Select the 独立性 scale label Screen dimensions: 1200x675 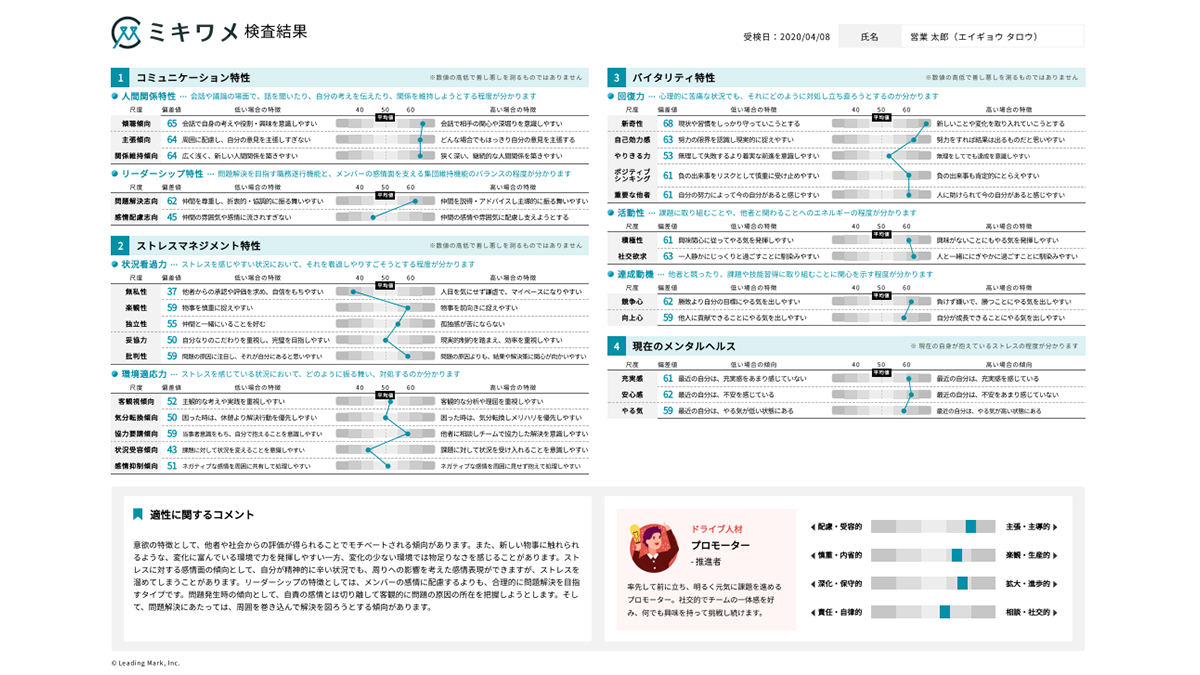pos(135,324)
